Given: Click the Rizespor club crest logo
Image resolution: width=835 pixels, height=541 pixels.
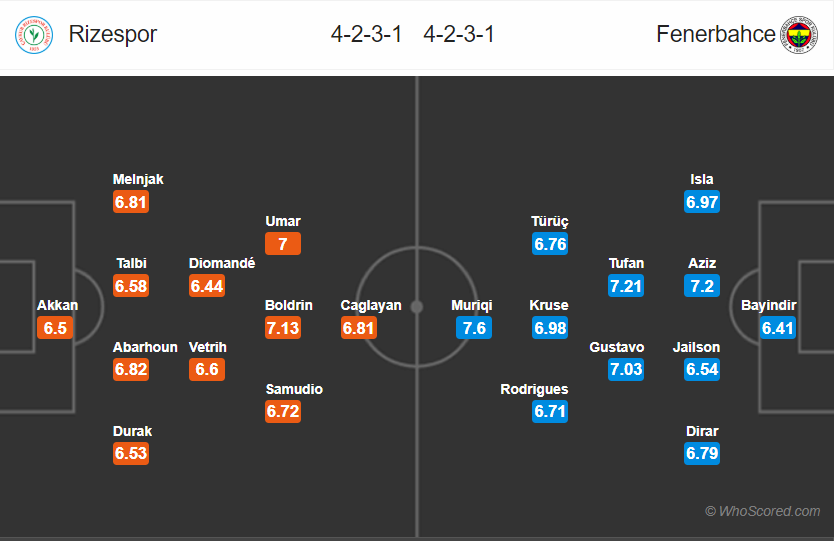Looking at the screenshot, I should 34,35.
